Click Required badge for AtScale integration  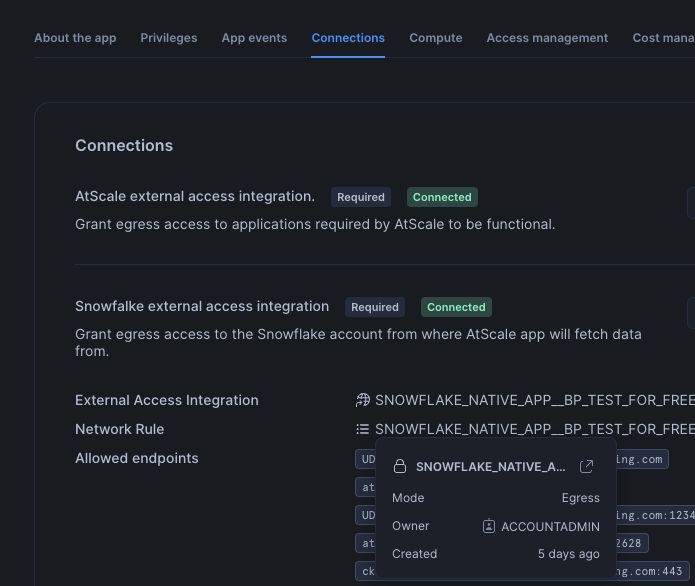(x=361, y=197)
